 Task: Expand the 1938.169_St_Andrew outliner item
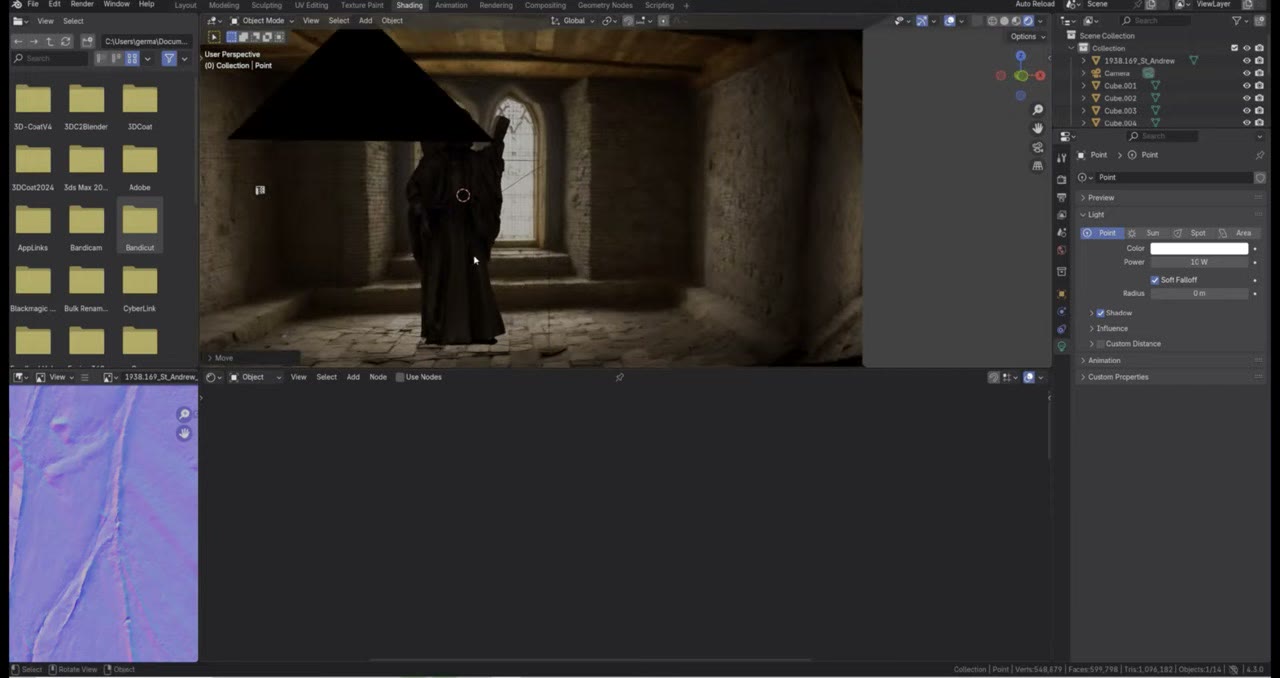pos(1083,60)
